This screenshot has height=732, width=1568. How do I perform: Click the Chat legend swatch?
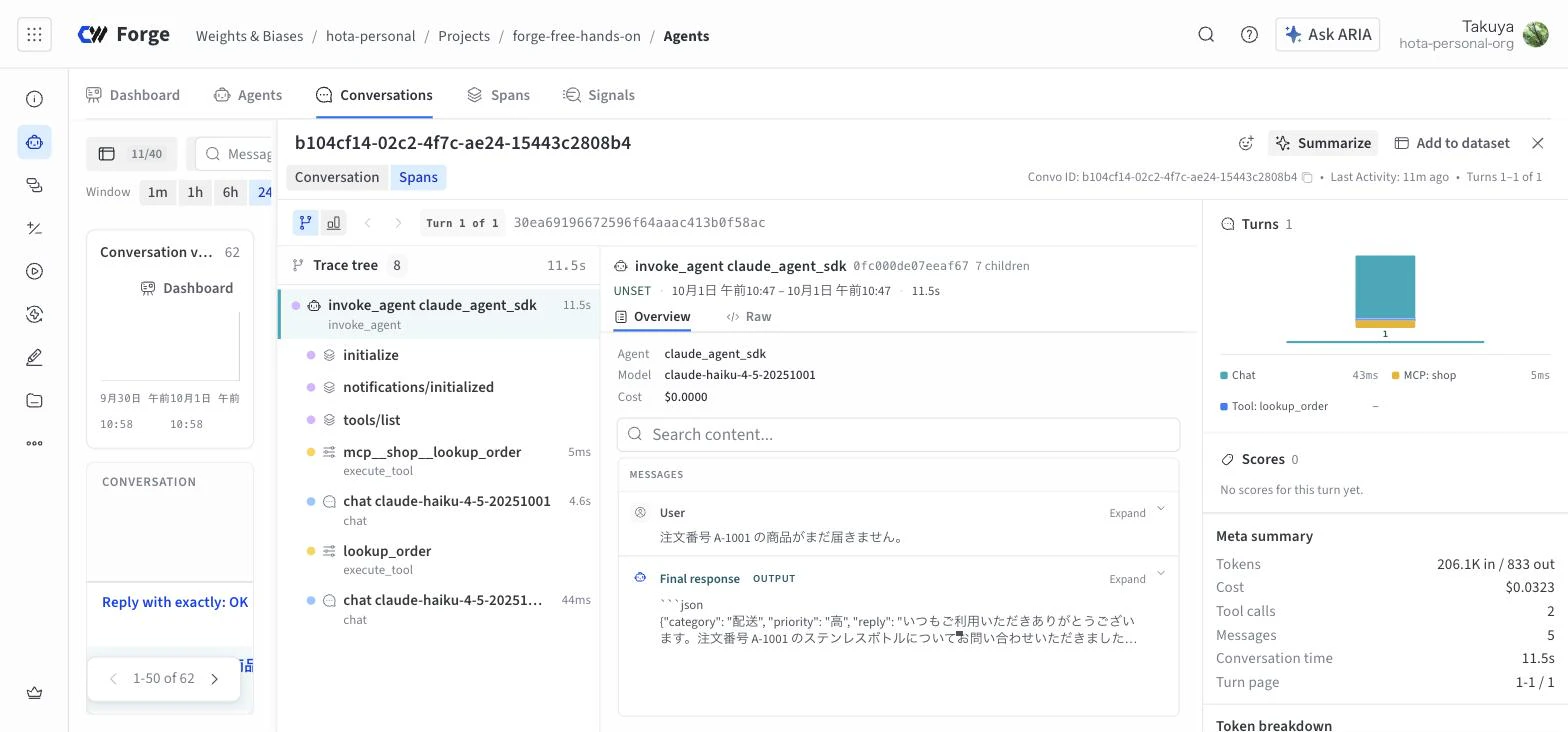coord(1224,375)
